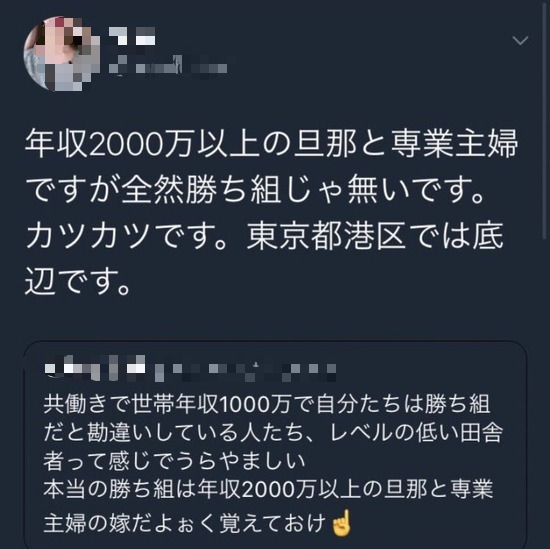Click the first line starting 年収2000万以上の旦那
This screenshot has height=549, width=550.
click(271, 143)
